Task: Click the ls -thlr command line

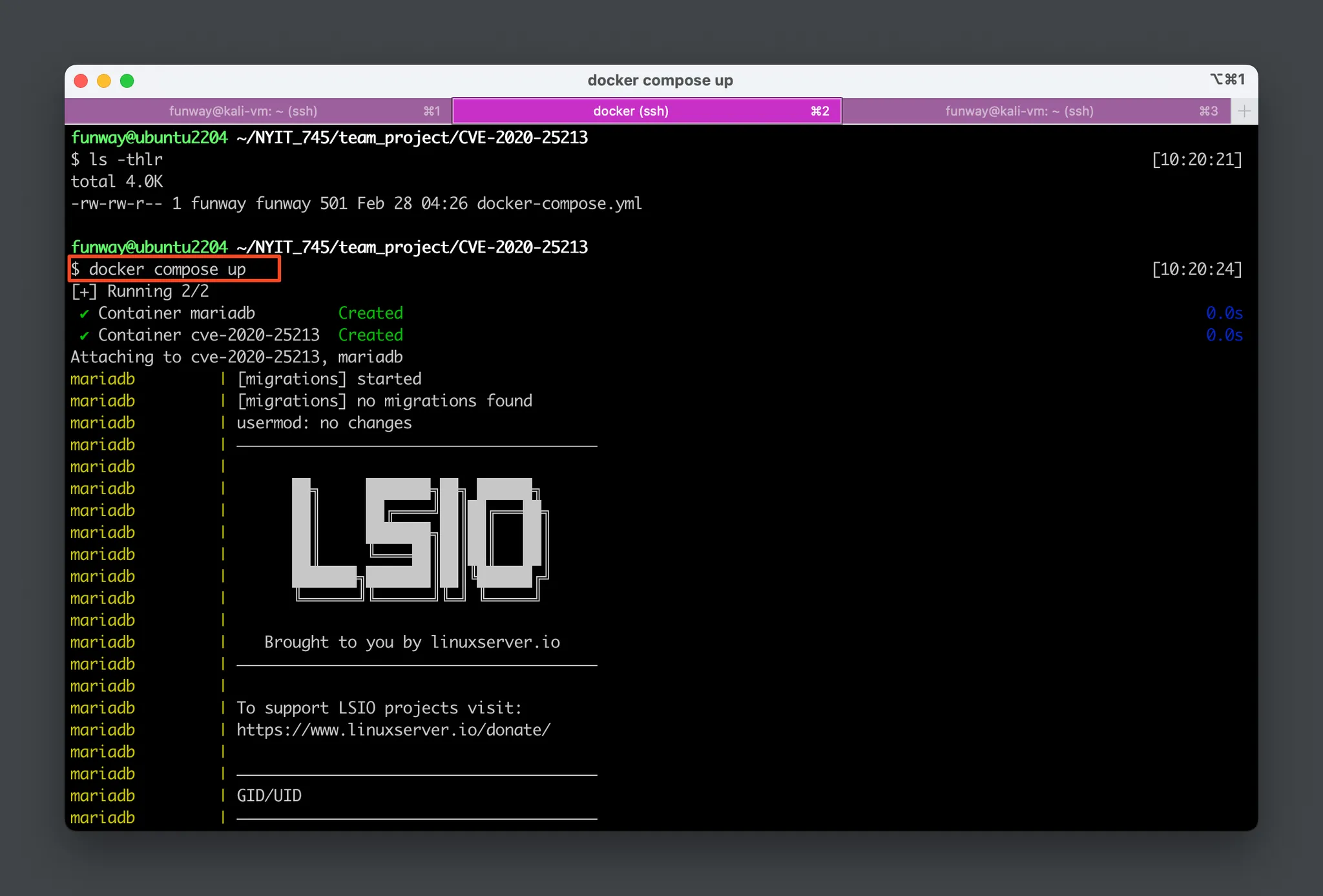Action: [x=125, y=160]
